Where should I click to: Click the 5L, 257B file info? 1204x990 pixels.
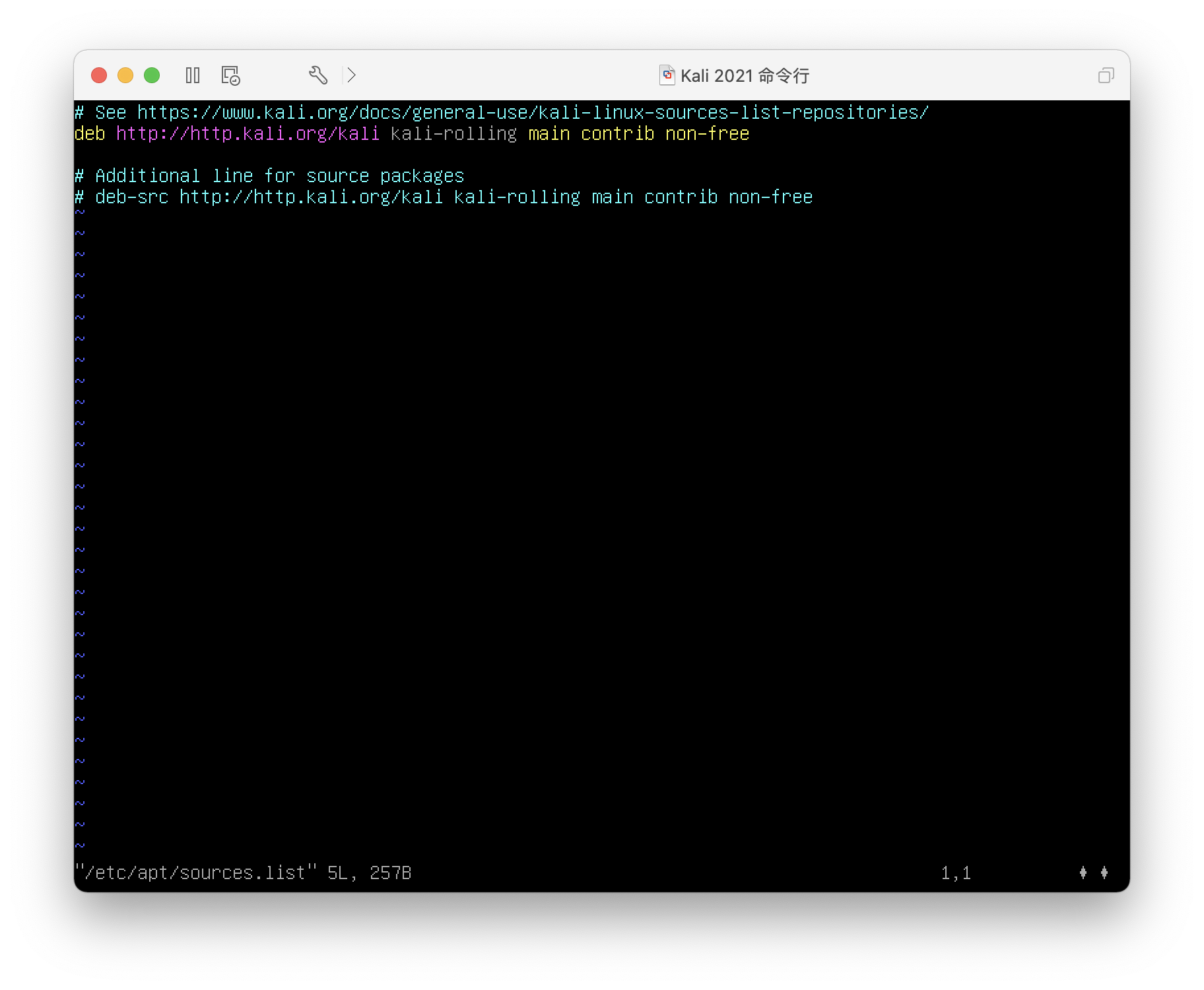pos(370,873)
